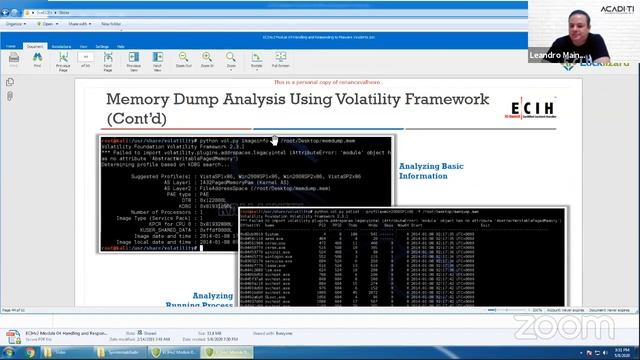Click the Open button in Explorer
The height and width of the screenshot is (360, 640).
point(48,24)
